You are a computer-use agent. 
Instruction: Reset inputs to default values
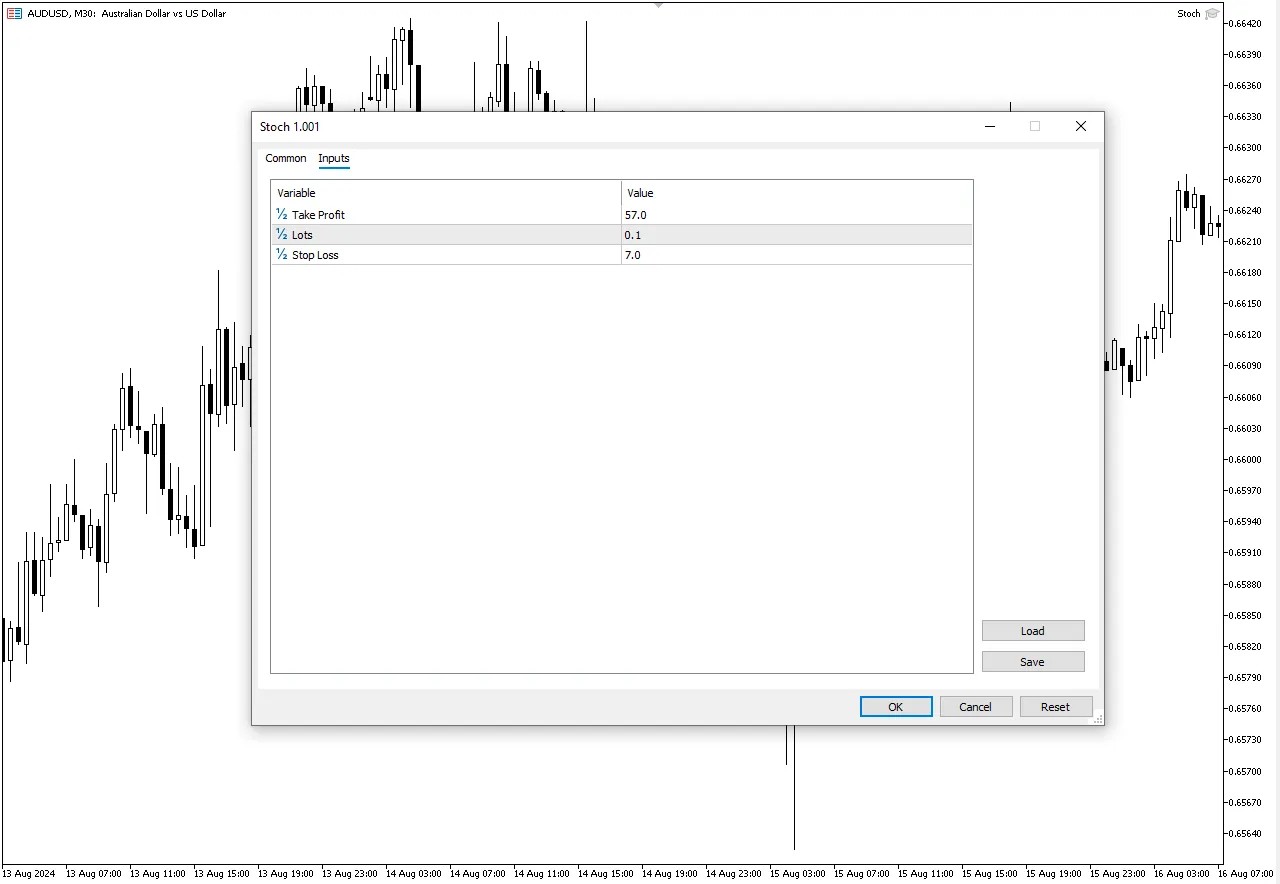click(x=1056, y=706)
